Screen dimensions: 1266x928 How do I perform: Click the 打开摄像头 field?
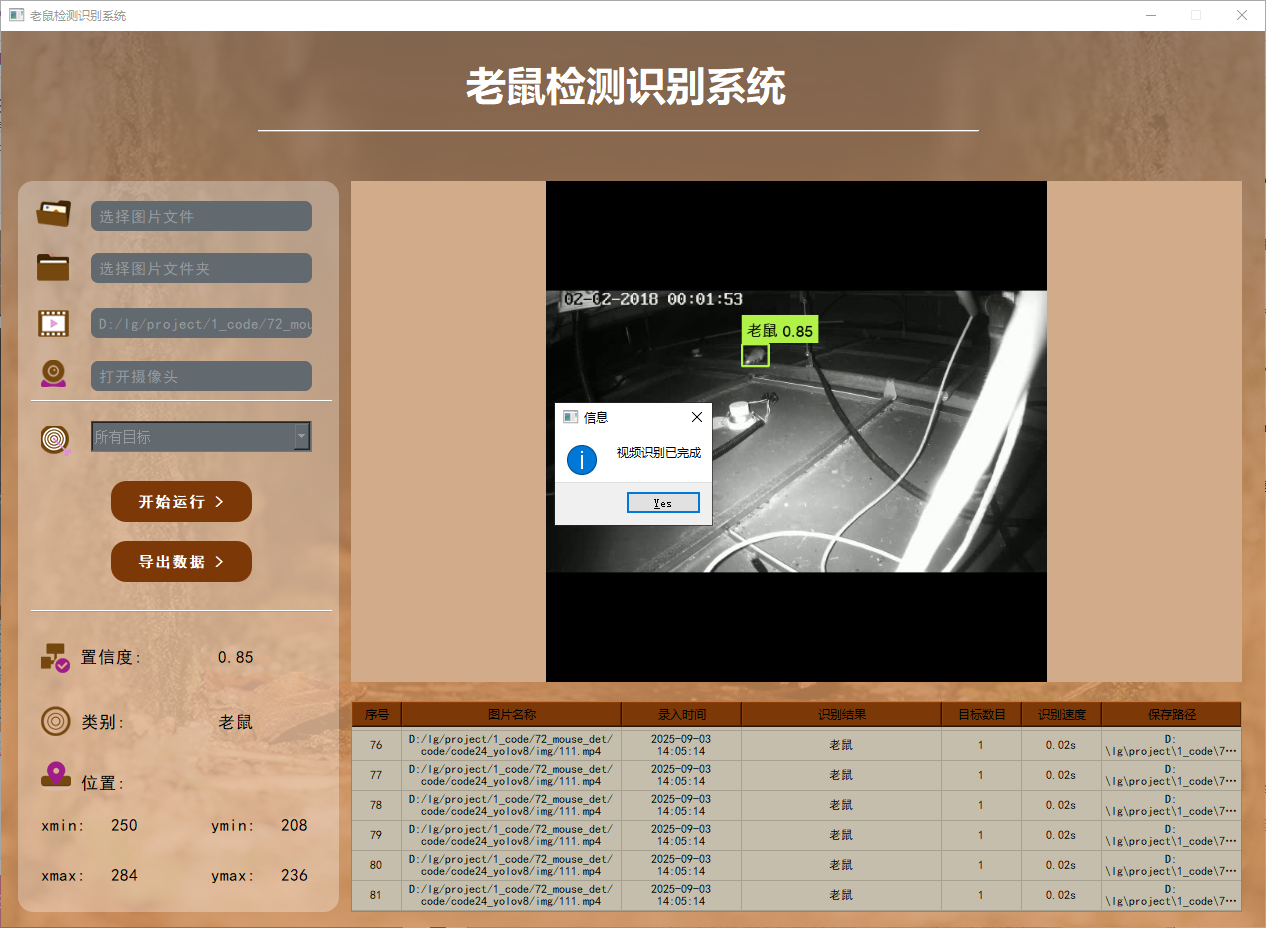click(x=201, y=376)
